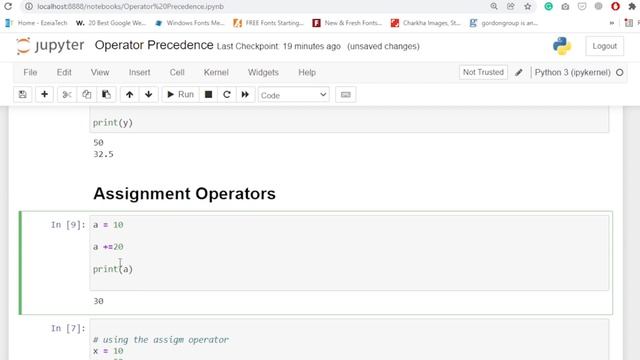Screen dimensions: 640x360
Task: Move selected cell up arrow
Action: [129, 95]
